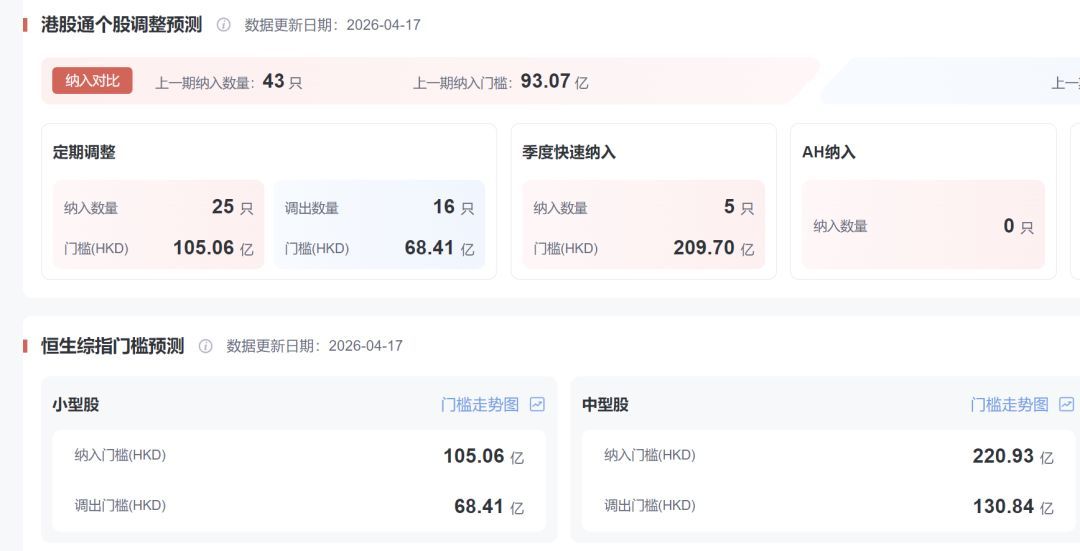1080x551 pixels.
Task: Click the 季度快速纳入 card title
Action: click(569, 153)
